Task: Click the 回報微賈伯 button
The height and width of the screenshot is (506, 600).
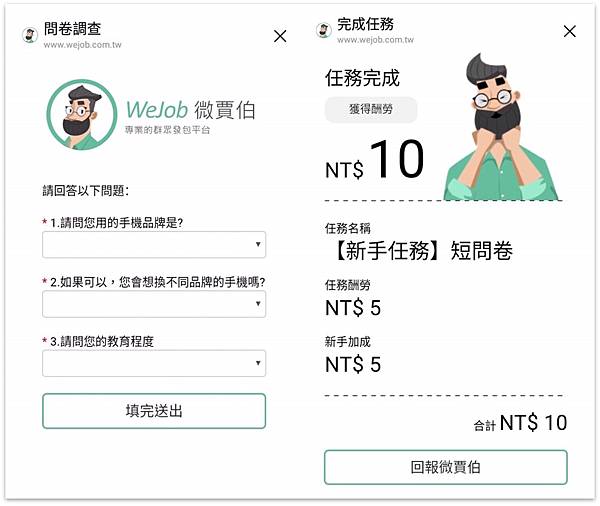Action: tap(446, 467)
